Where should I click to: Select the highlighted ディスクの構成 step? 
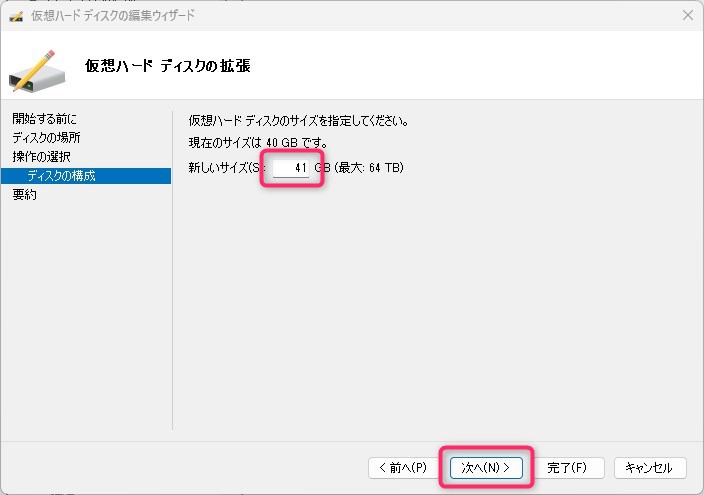(62, 176)
